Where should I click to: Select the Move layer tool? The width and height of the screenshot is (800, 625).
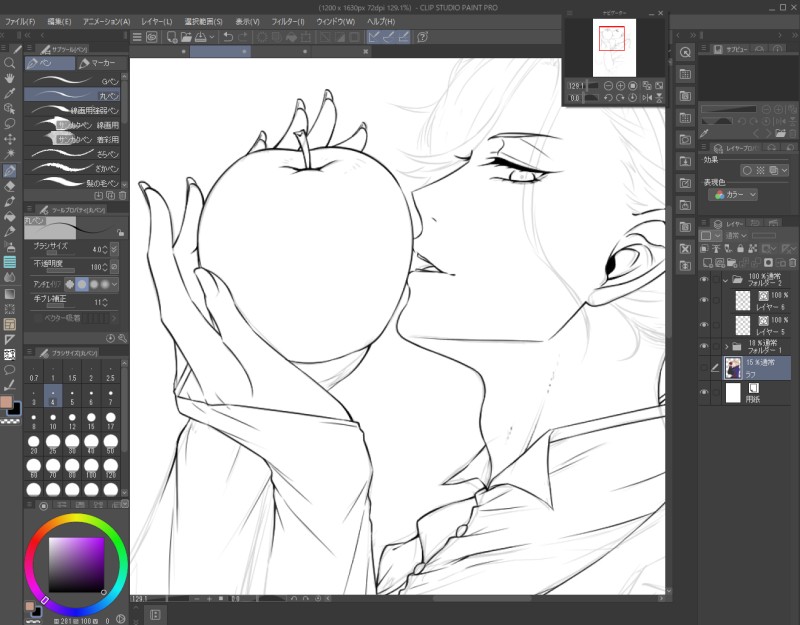coord(9,139)
